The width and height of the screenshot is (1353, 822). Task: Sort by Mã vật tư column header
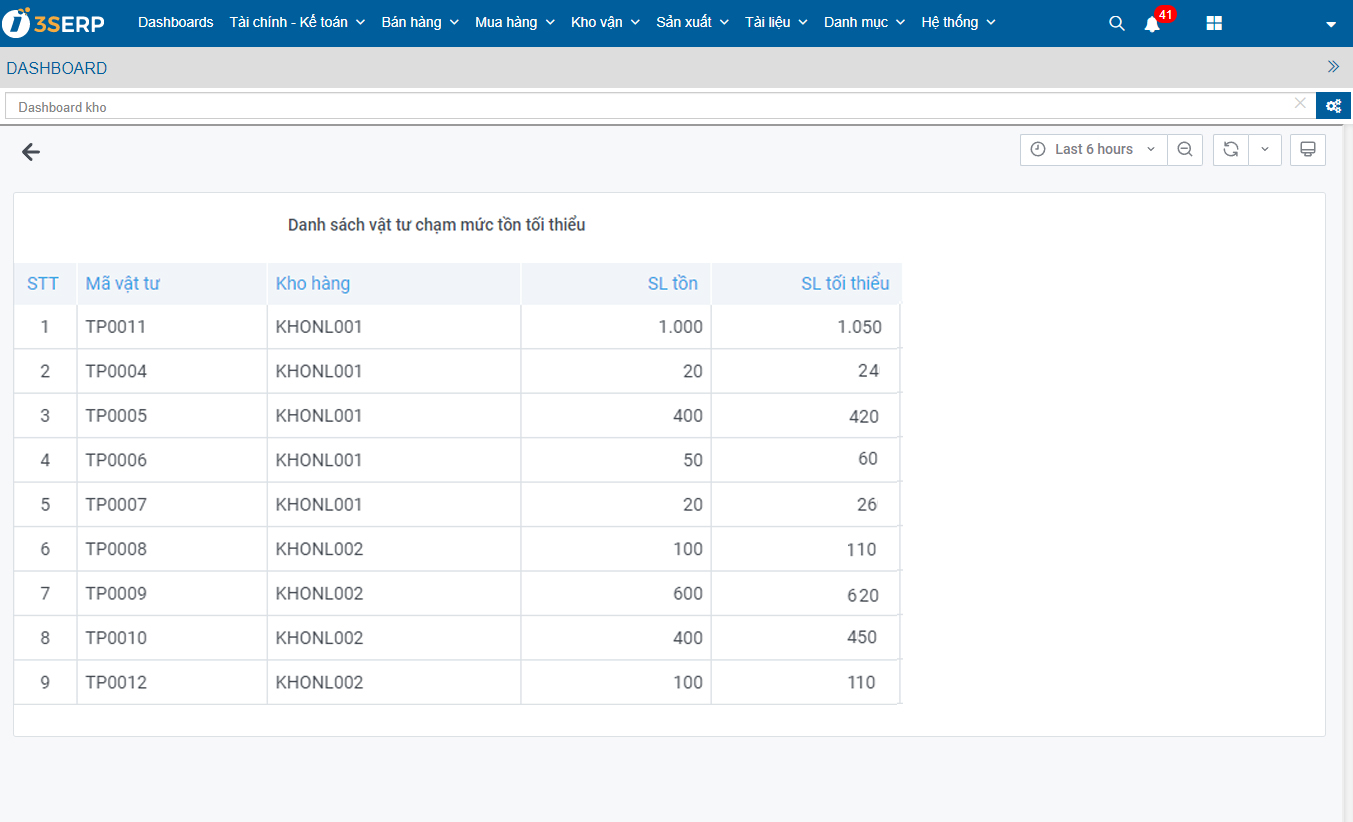coord(122,284)
